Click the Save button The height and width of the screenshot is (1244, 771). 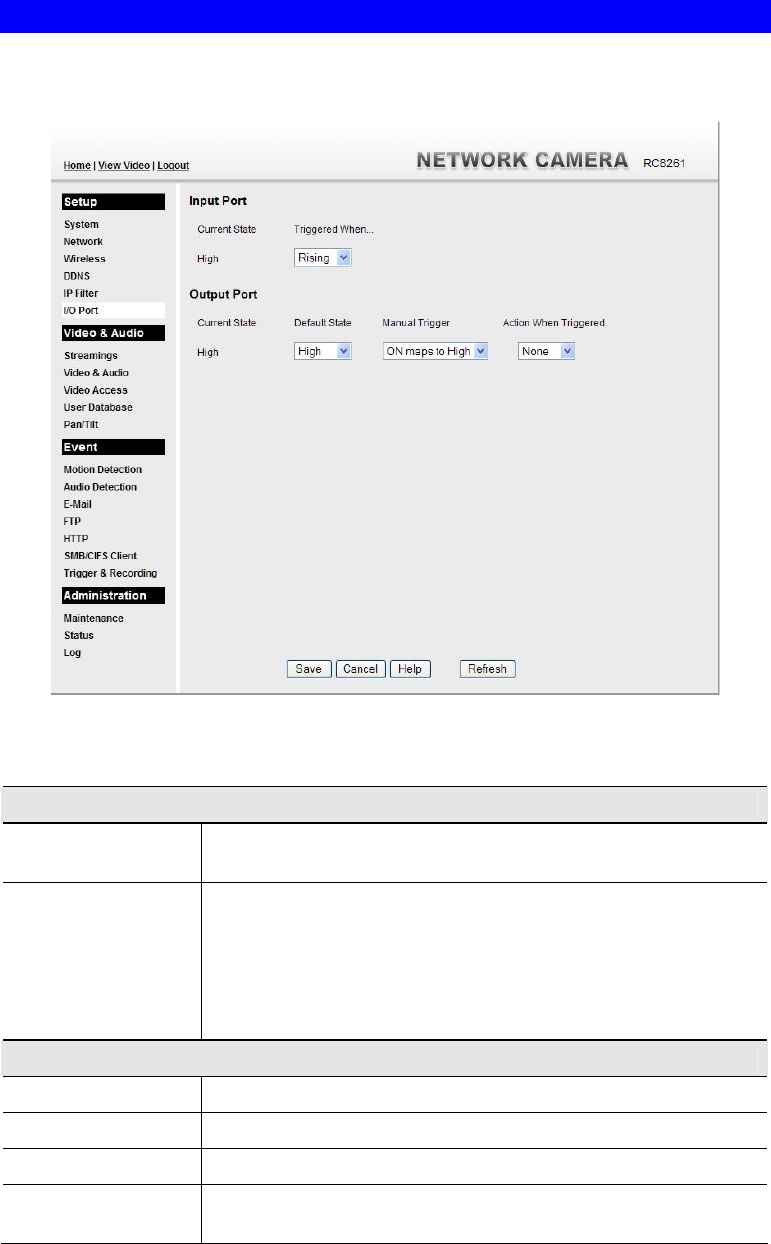pyautogui.click(x=309, y=669)
